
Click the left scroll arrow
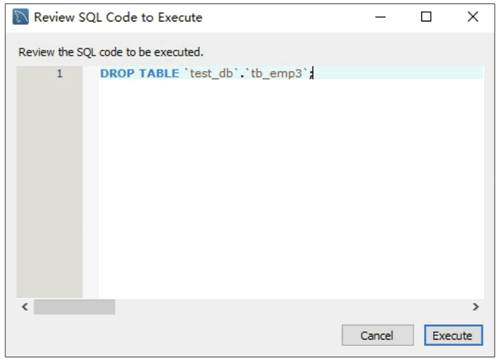pos(25,307)
